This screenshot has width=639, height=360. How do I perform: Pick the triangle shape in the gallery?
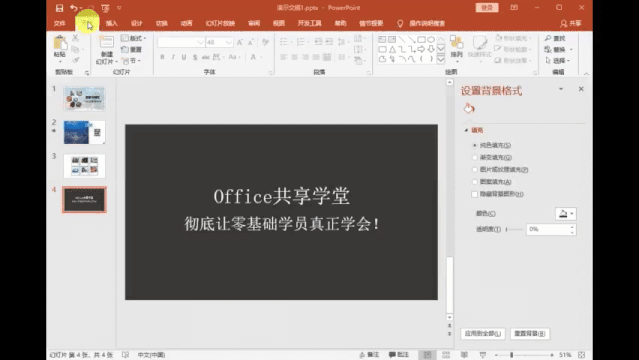392,49
